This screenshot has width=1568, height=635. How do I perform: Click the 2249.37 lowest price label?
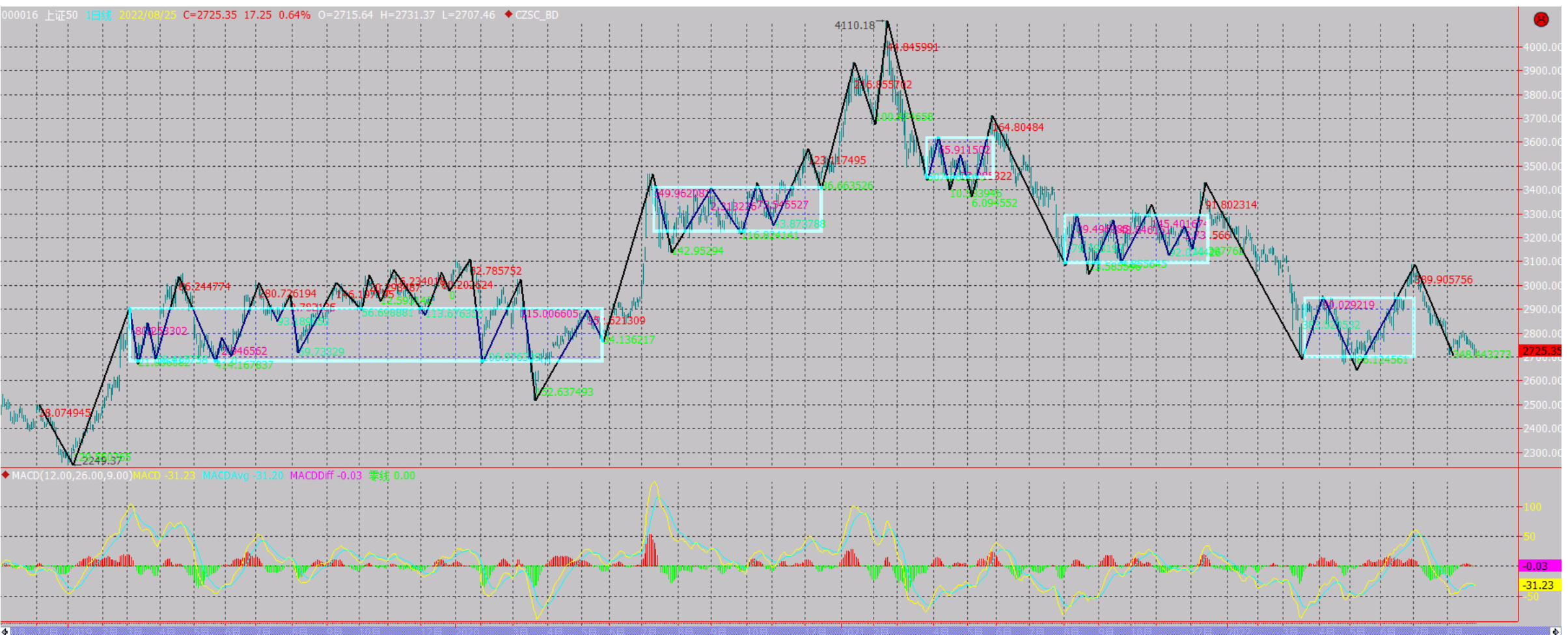click(101, 460)
